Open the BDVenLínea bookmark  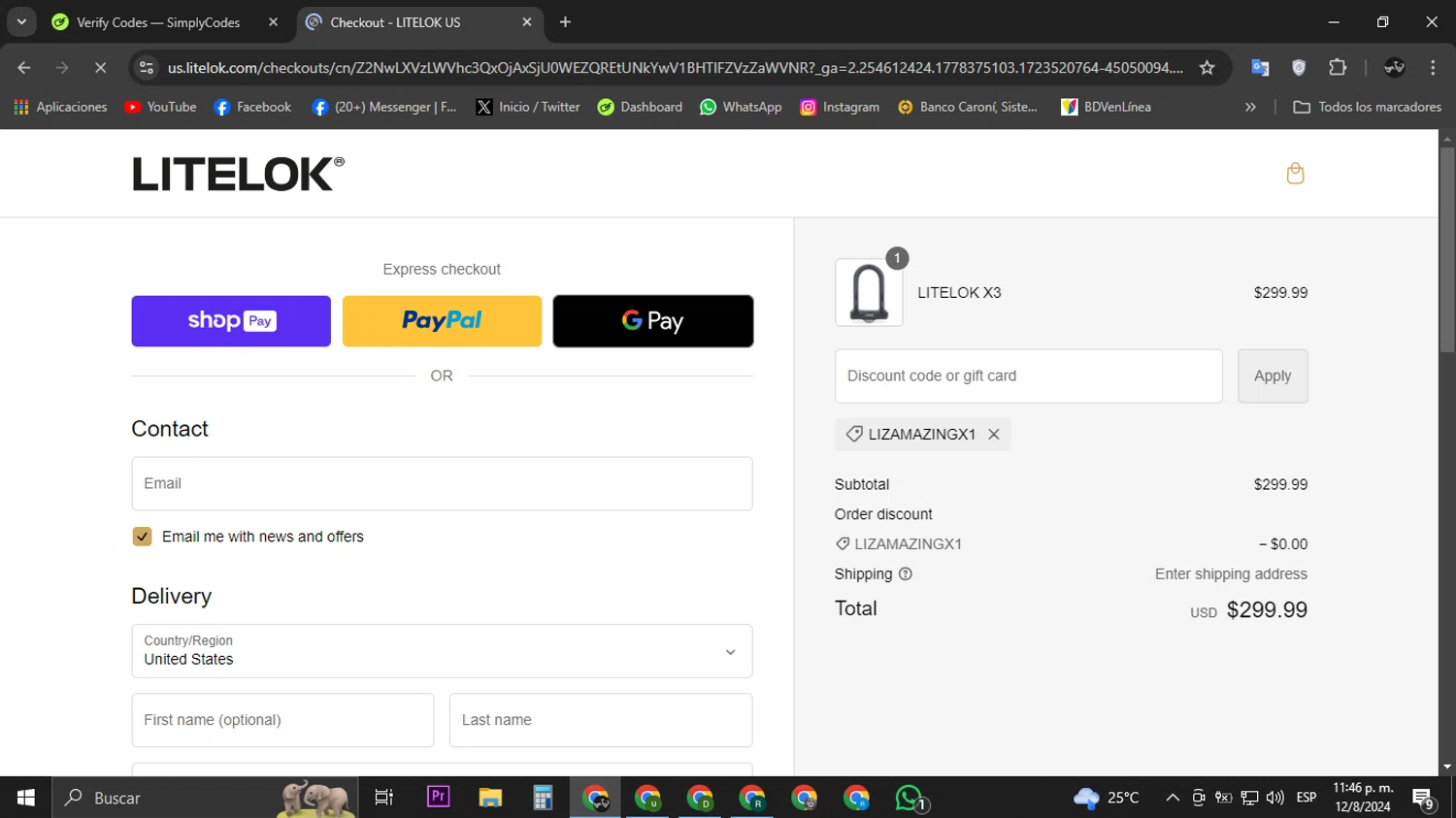pyautogui.click(x=1106, y=107)
